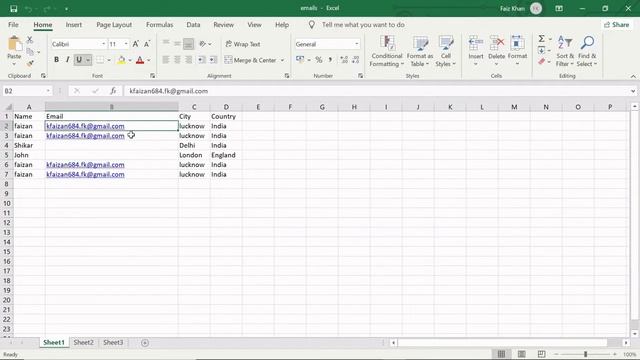The height and width of the screenshot is (360, 640).
Task: Click the Font Color red A
Action: point(140,60)
